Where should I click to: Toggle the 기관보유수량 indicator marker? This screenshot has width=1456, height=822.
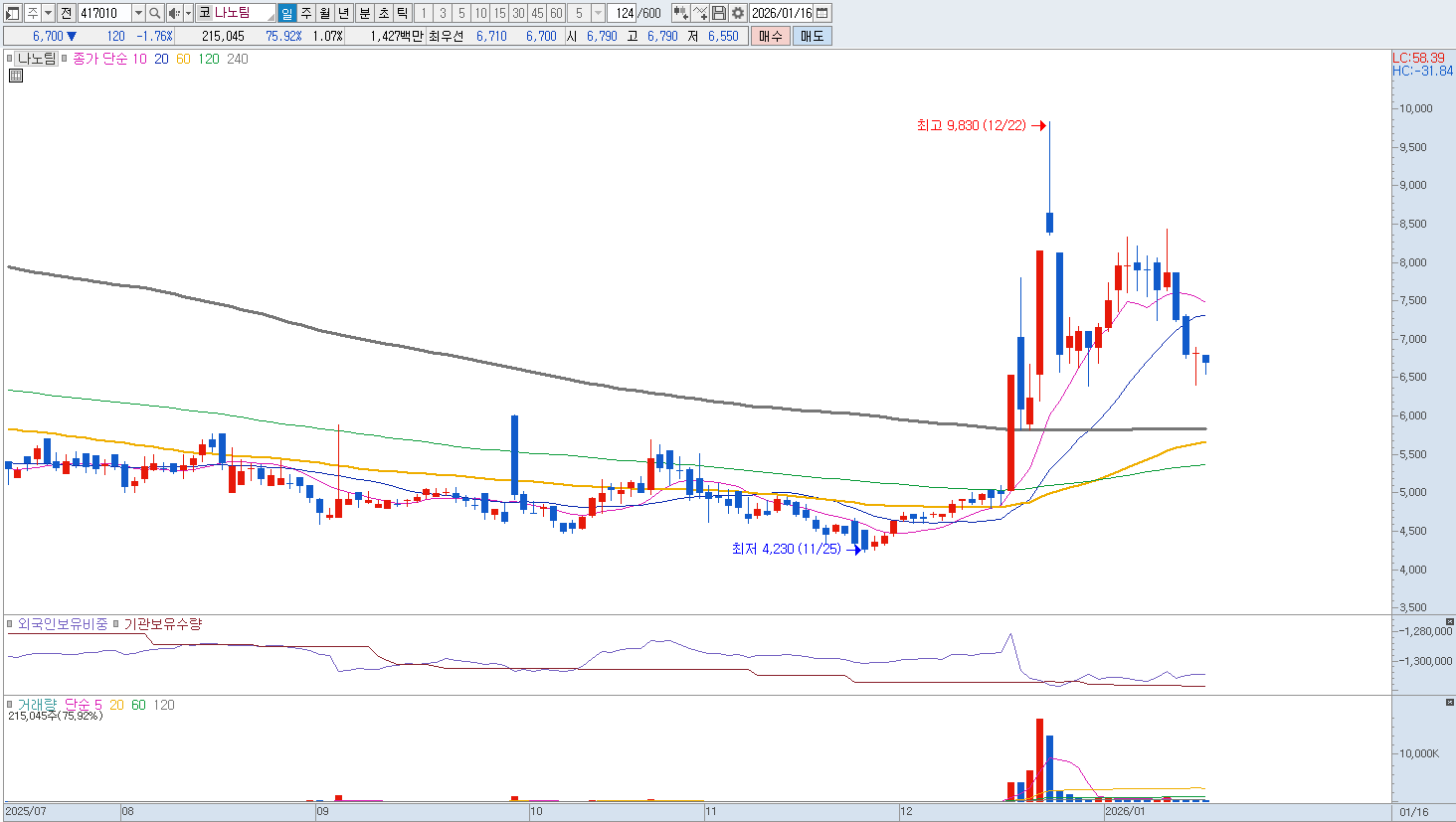pos(116,624)
